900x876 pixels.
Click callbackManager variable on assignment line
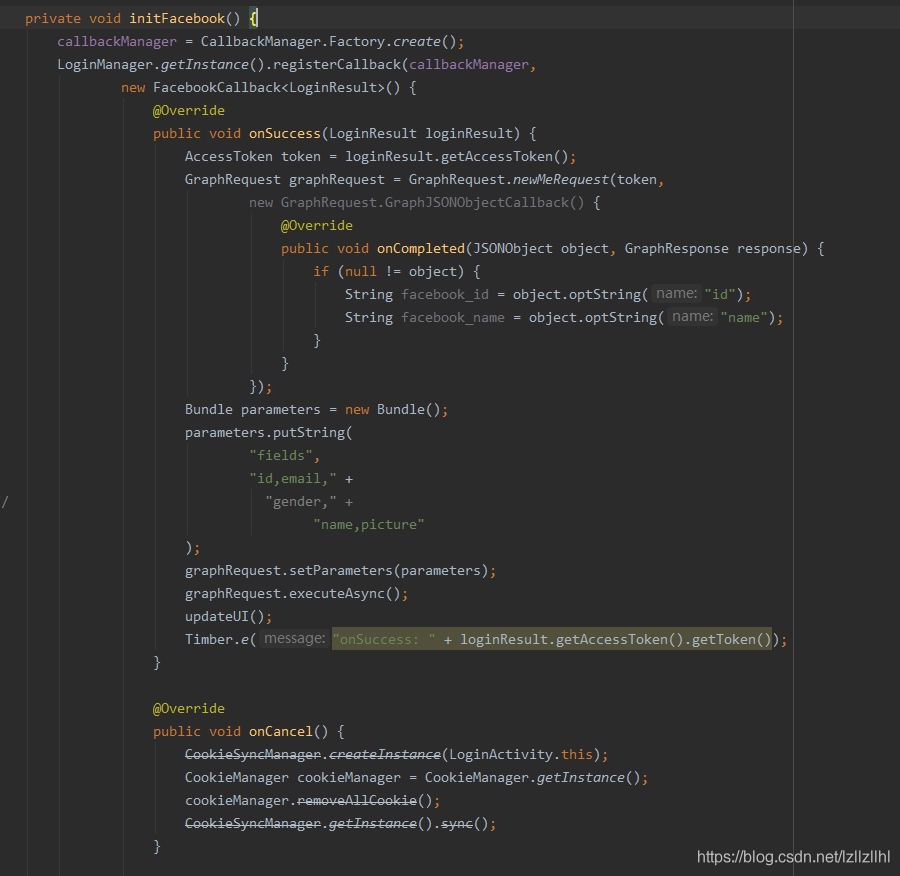pos(117,42)
